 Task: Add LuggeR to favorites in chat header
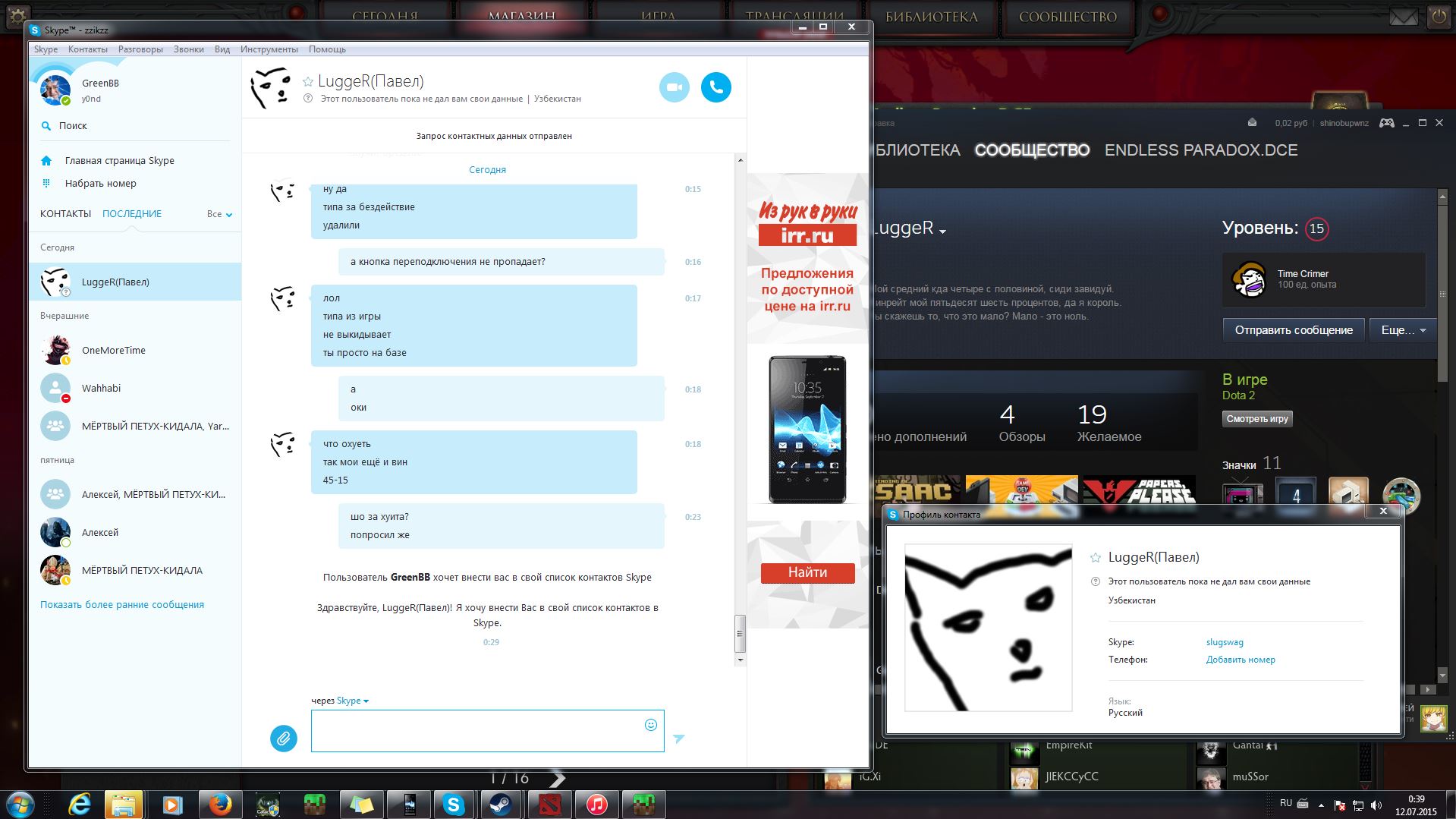point(308,81)
